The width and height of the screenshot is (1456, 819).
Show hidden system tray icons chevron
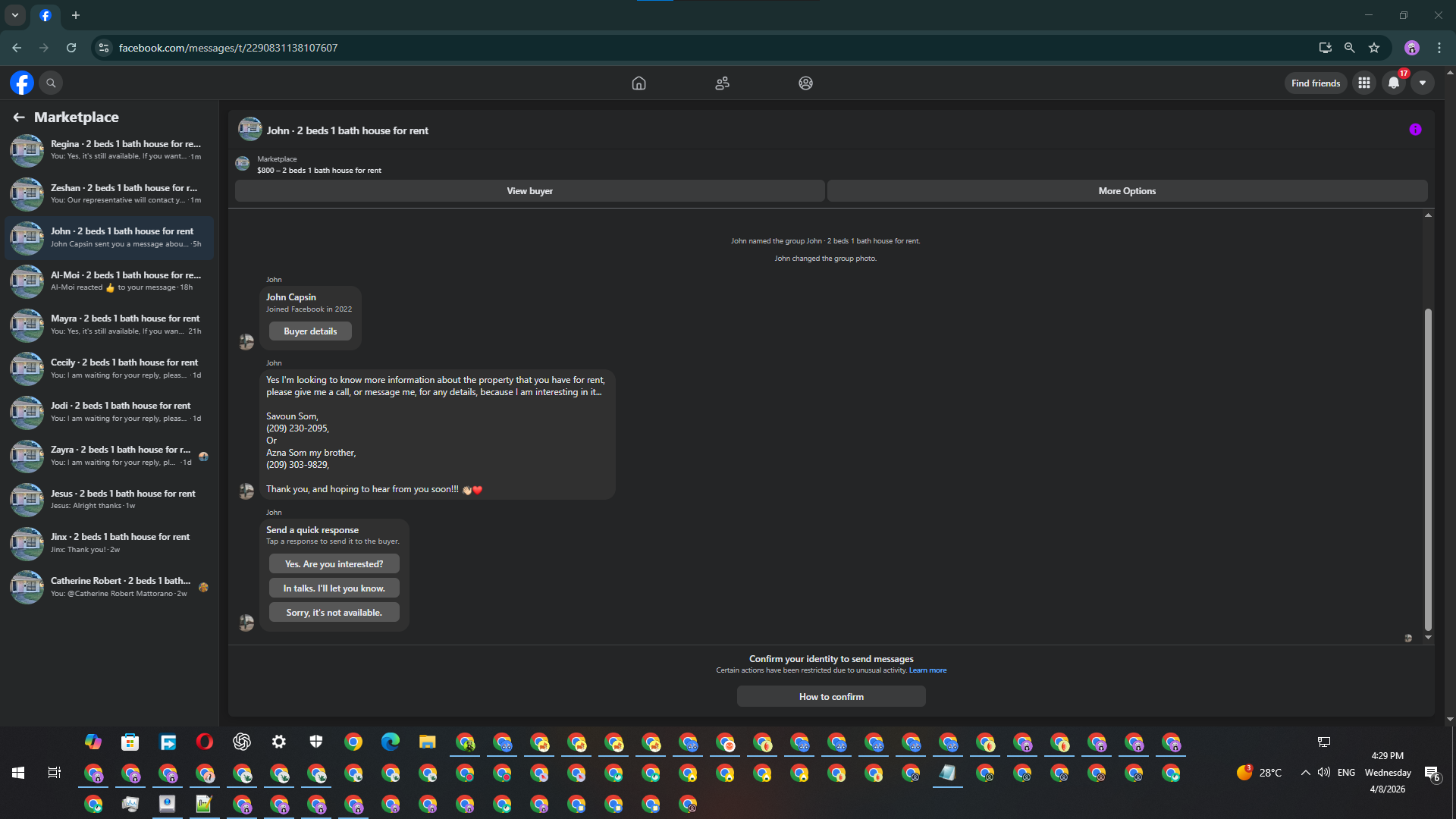pyautogui.click(x=1305, y=773)
